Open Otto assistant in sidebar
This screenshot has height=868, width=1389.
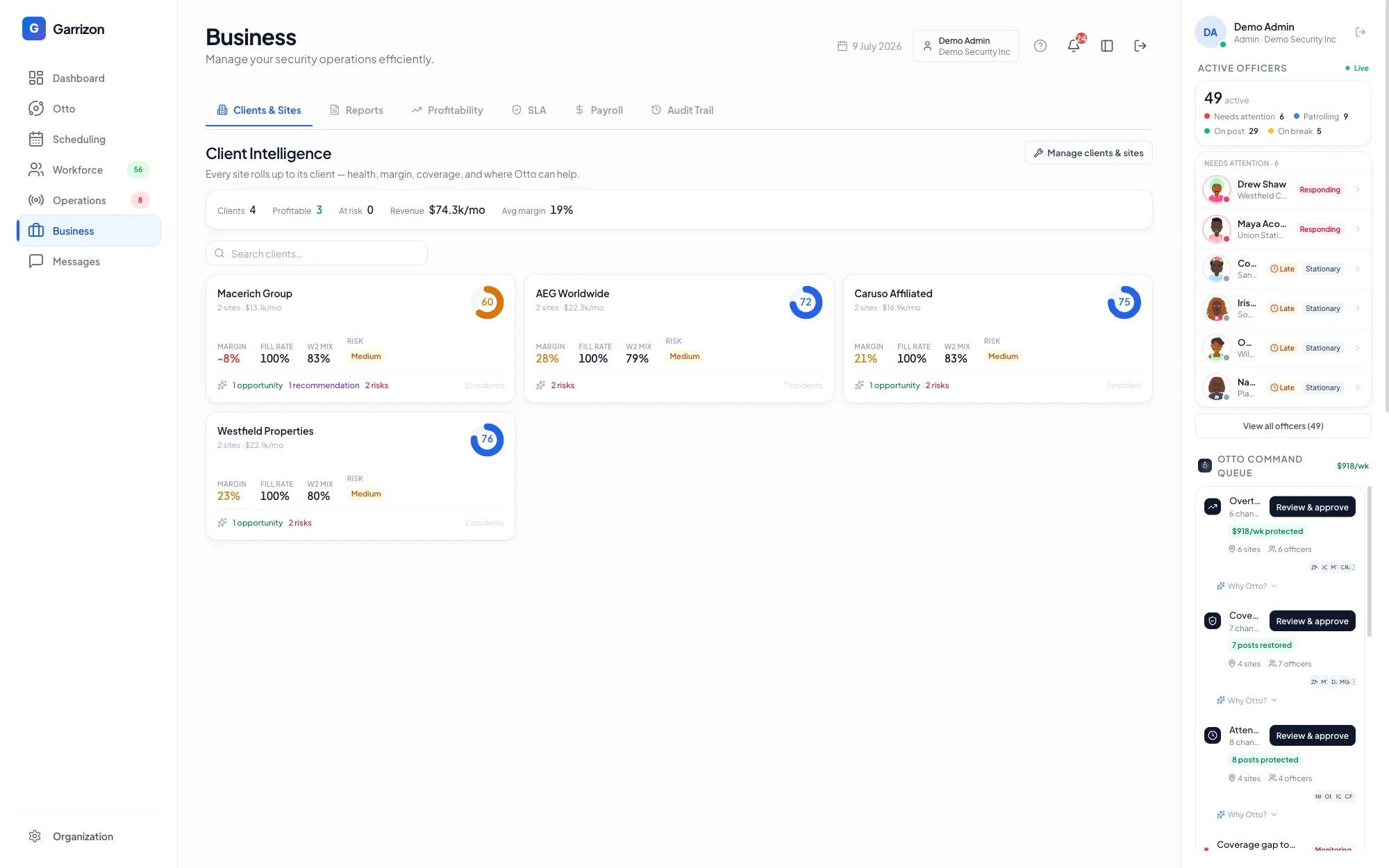tap(89, 108)
